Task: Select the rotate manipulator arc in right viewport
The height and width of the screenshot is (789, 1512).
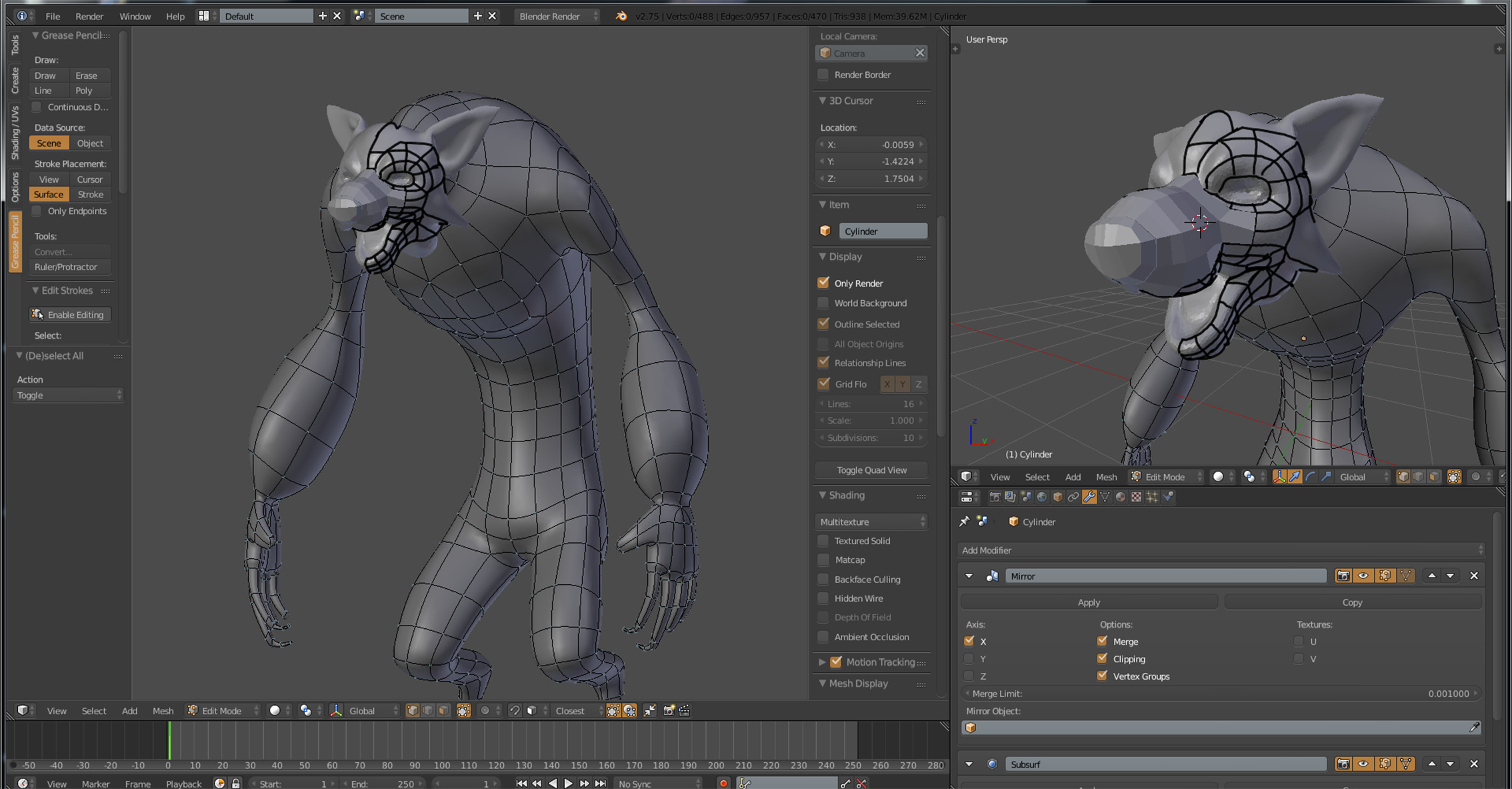Action: pos(1310,477)
